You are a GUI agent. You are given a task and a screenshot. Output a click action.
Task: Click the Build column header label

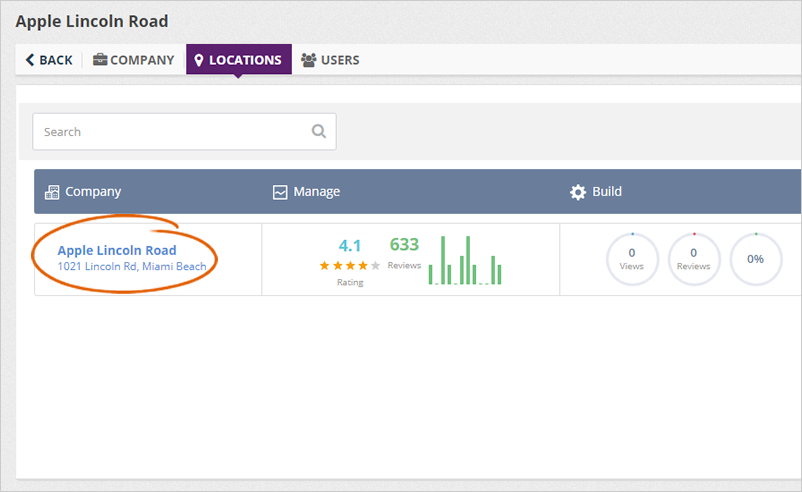[607, 192]
